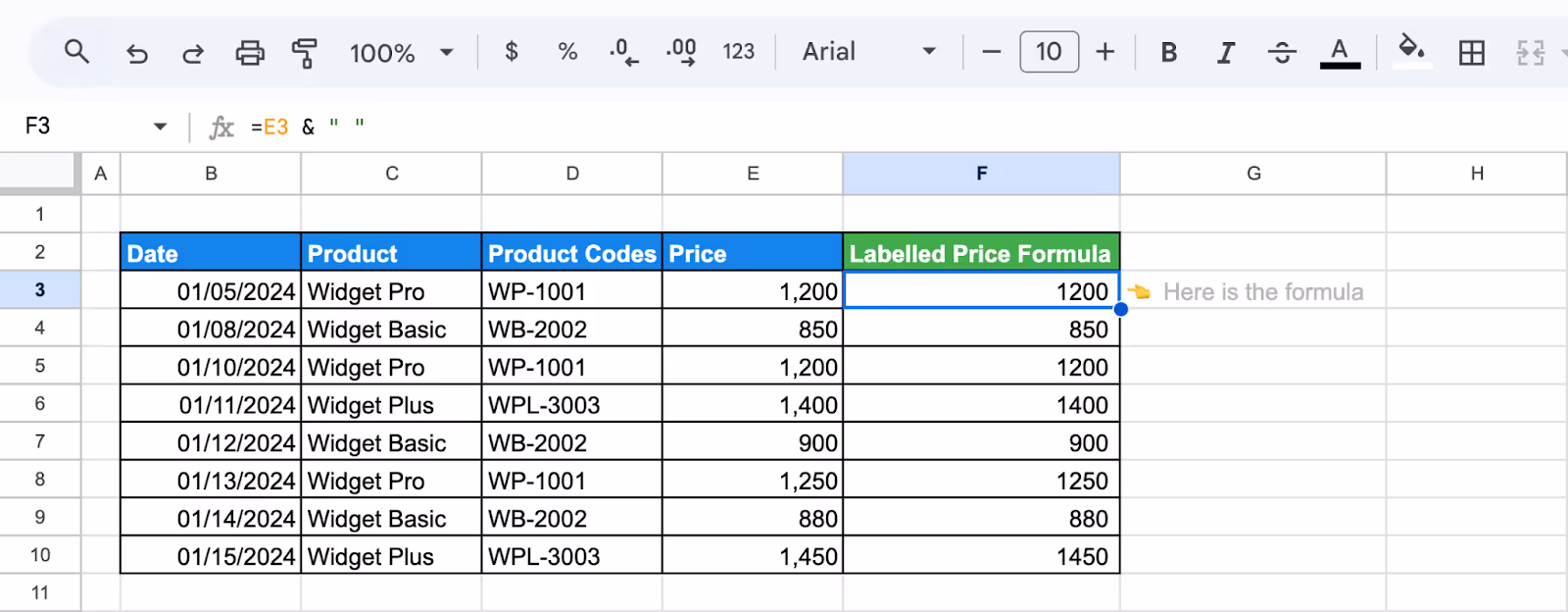Screen dimensions: 1568x612
Task: Select column G header
Action: click(1253, 174)
